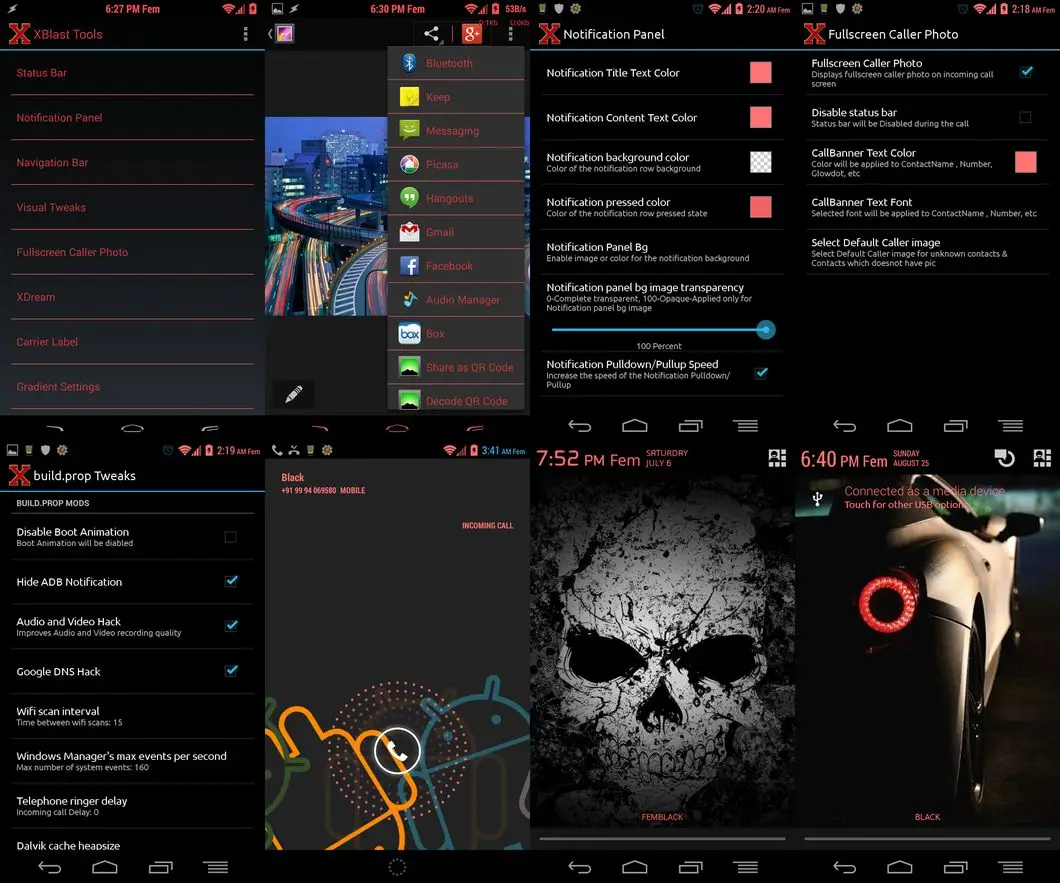Tap menu button in Notification Panel navbar
Viewport: 1060px width, 883px height.
coord(745,425)
